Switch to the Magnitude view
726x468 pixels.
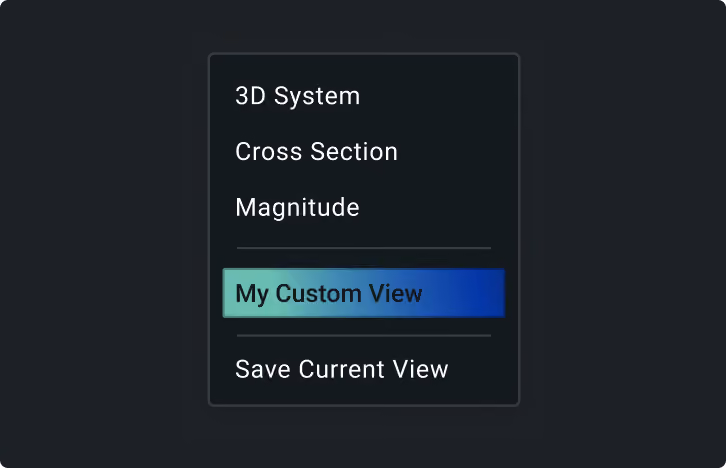coord(363,207)
